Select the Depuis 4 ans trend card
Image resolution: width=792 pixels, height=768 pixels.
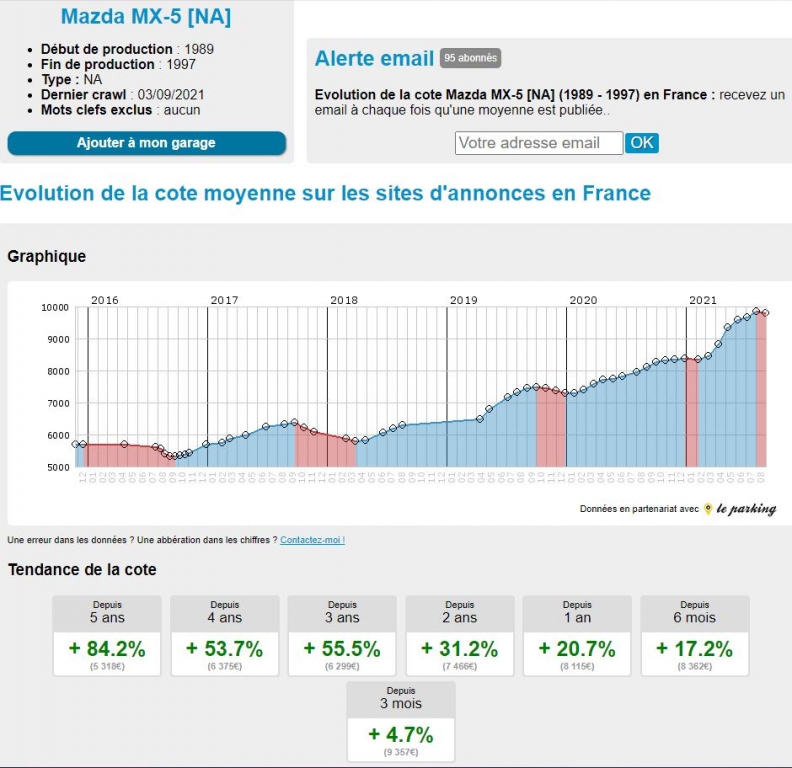[225, 636]
